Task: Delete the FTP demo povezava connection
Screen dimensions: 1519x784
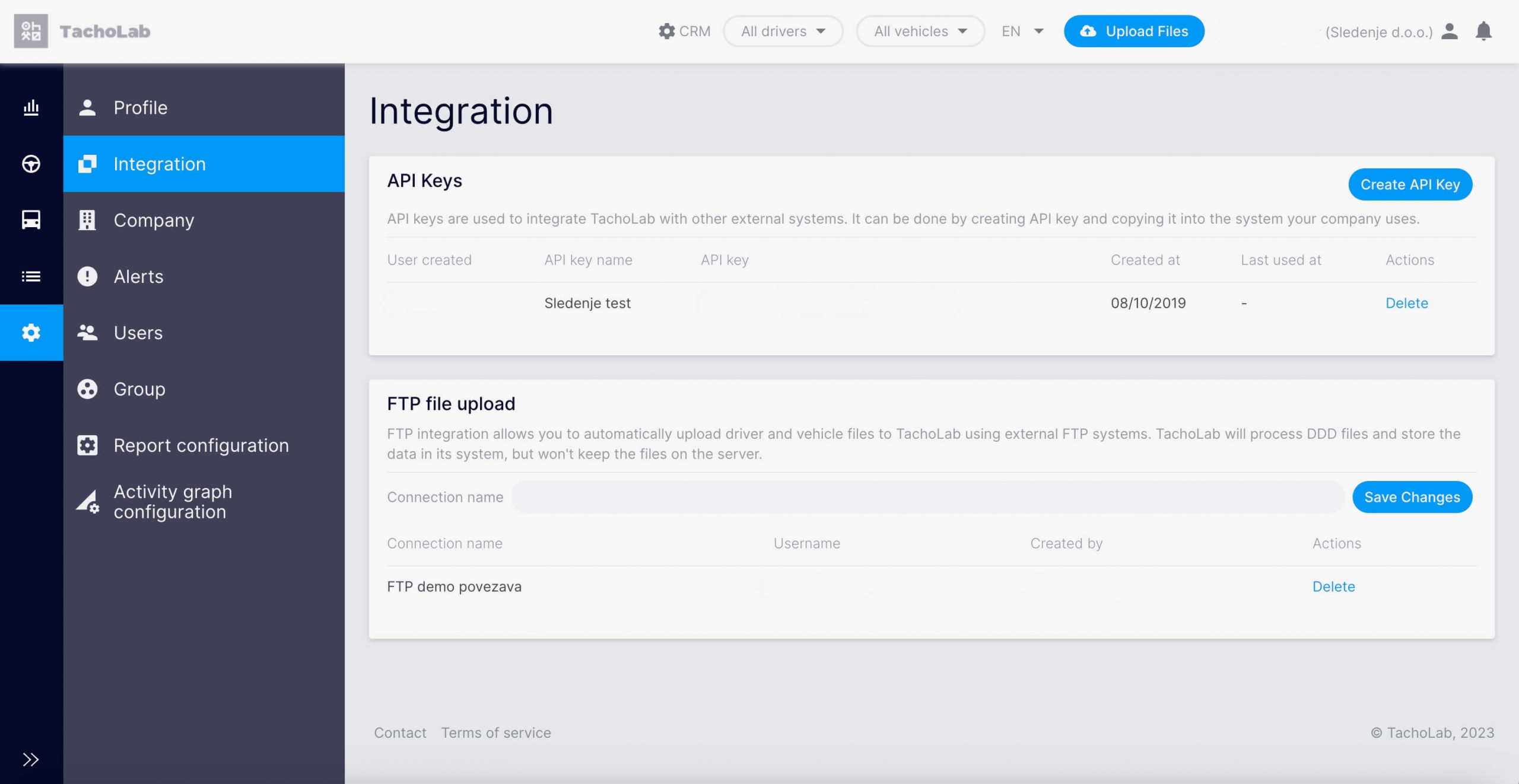Action: pyautogui.click(x=1333, y=587)
